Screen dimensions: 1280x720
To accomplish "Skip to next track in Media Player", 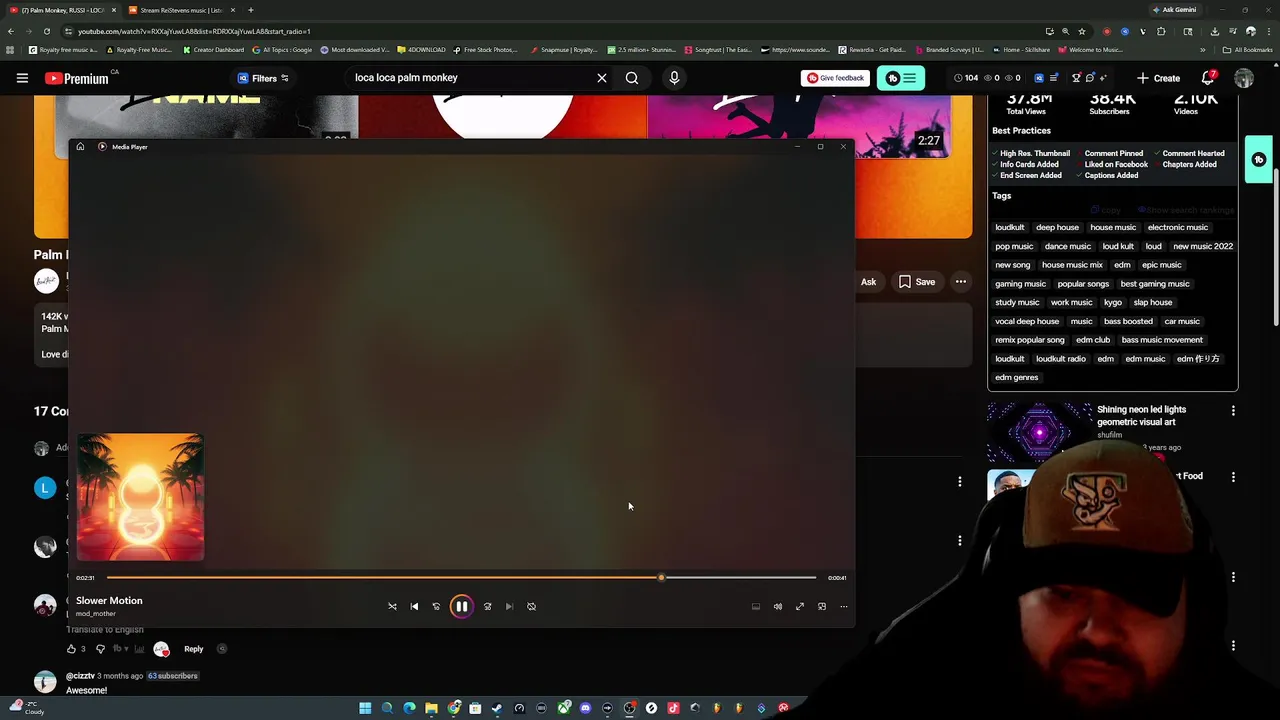I will coord(509,606).
